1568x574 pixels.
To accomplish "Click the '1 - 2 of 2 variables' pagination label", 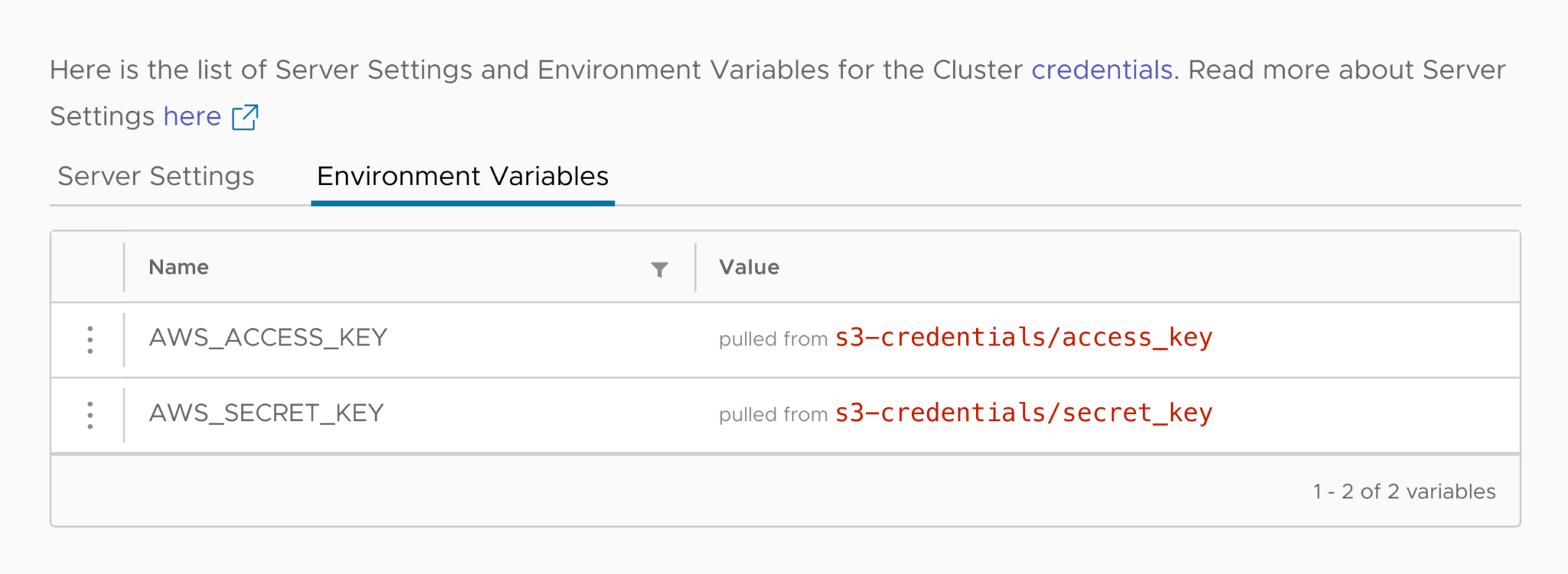I will [x=1405, y=491].
